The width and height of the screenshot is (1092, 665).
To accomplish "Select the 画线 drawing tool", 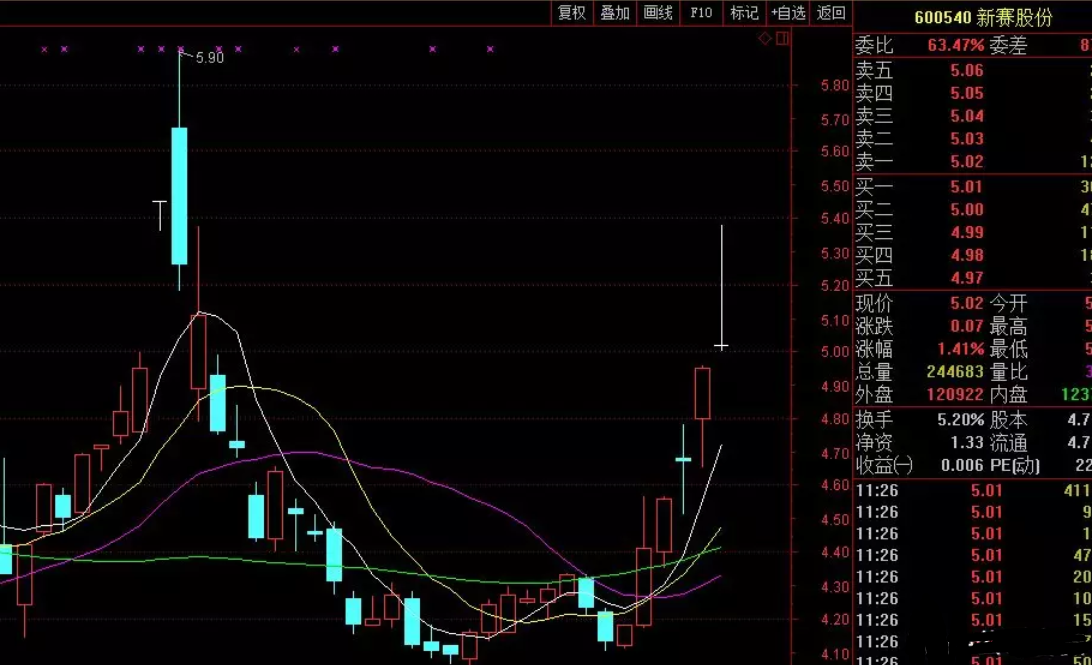I will click(658, 13).
